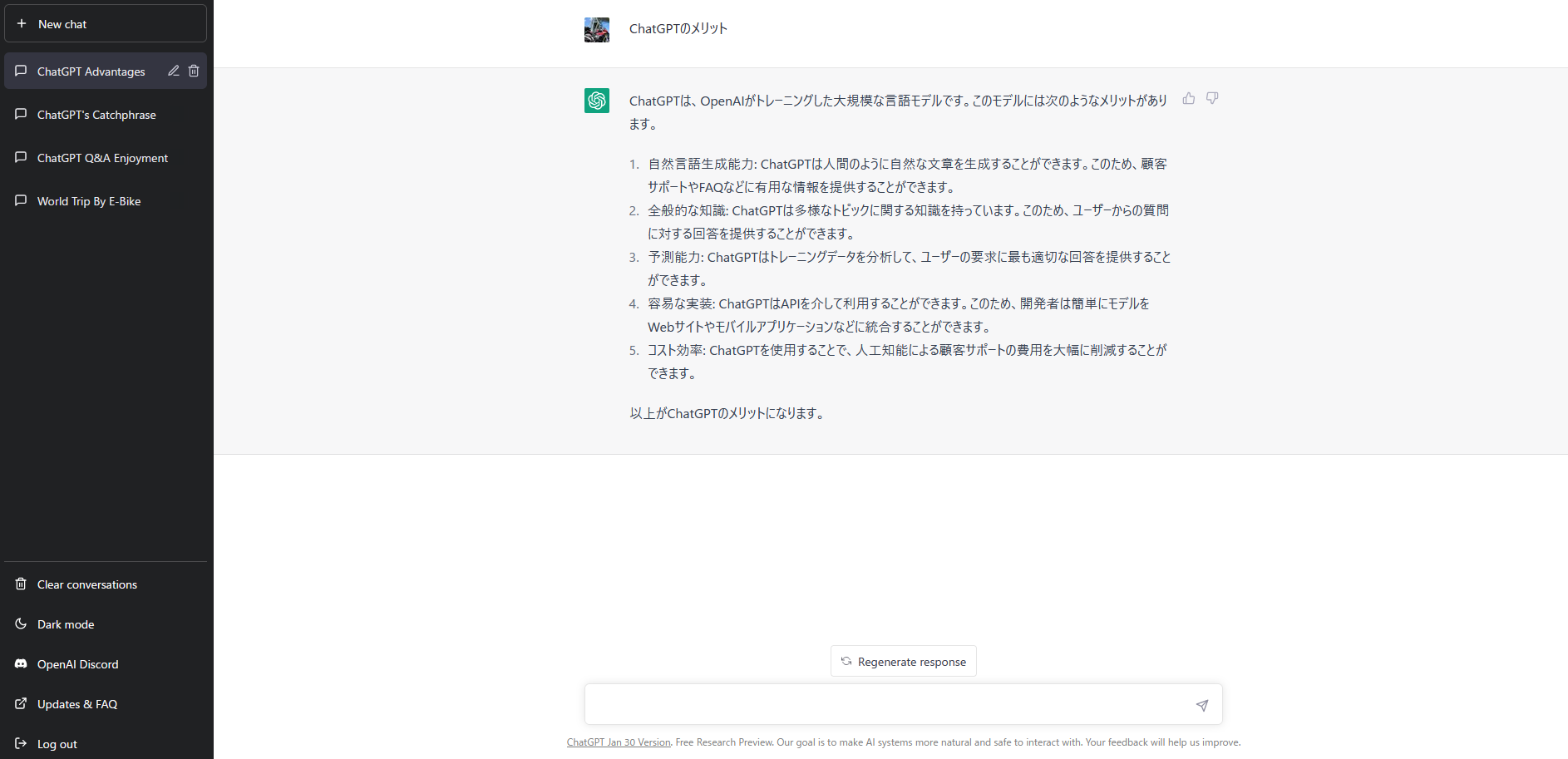1568x759 pixels.
Task: Click Clear conversations in the sidebar
Action: click(x=86, y=584)
